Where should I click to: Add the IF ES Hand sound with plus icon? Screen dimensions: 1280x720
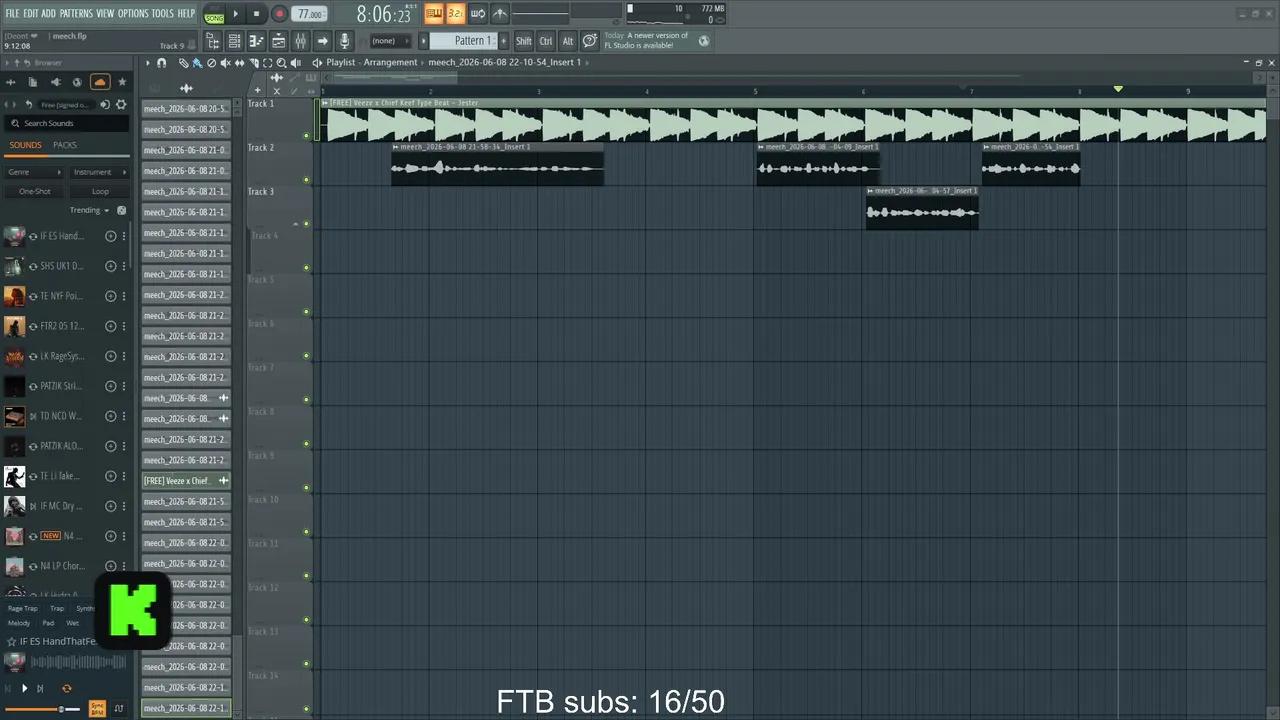tap(110, 236)
